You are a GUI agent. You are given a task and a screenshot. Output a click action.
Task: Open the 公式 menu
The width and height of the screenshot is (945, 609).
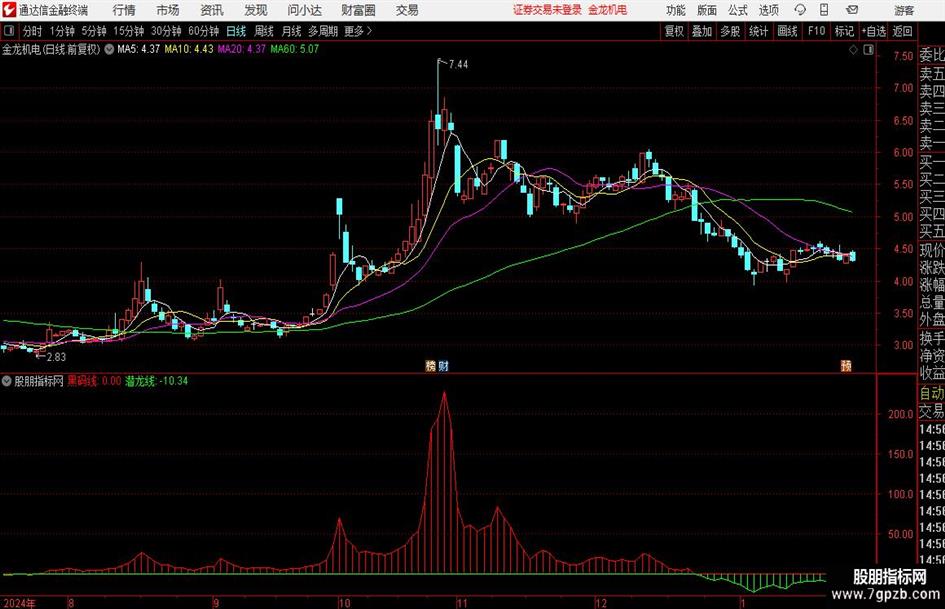[737, 10]
